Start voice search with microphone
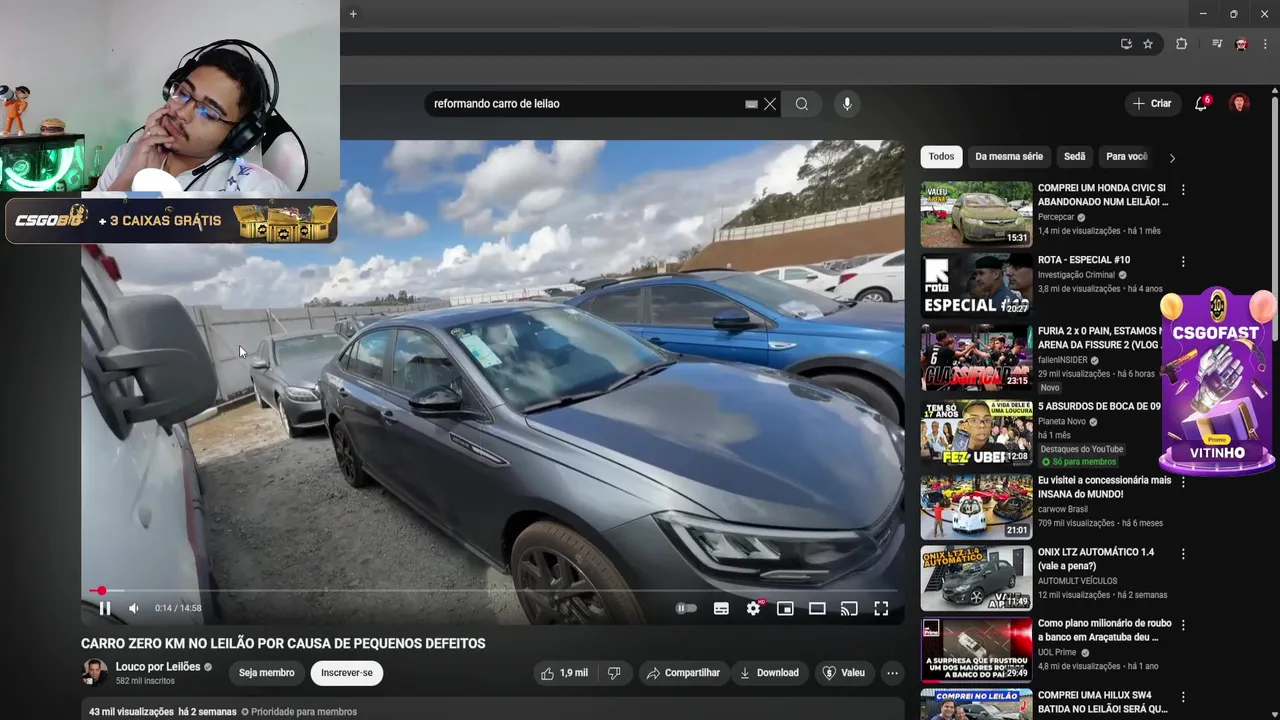 click(847, 104)
